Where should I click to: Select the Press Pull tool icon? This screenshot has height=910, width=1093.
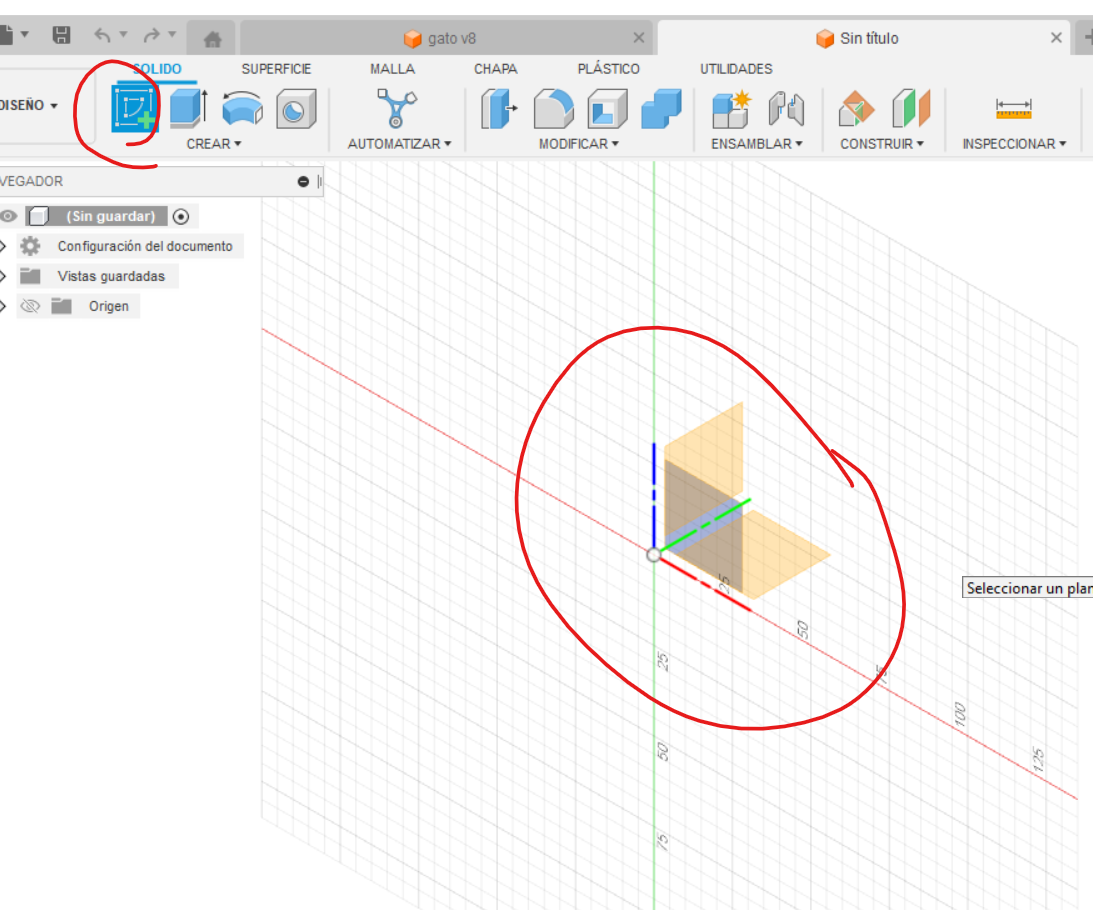click(499, 109)
